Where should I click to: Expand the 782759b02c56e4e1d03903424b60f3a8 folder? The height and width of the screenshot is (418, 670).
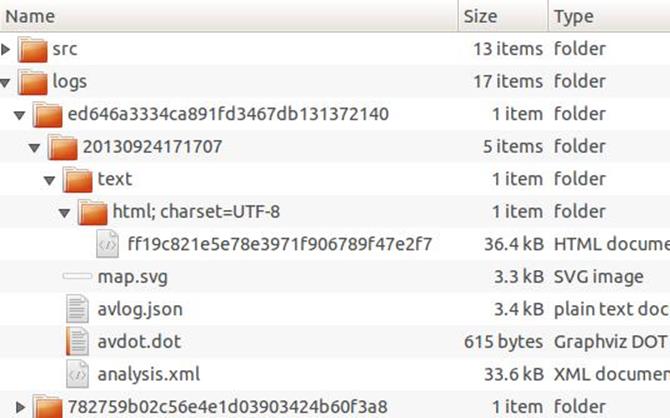click(21, 406)
